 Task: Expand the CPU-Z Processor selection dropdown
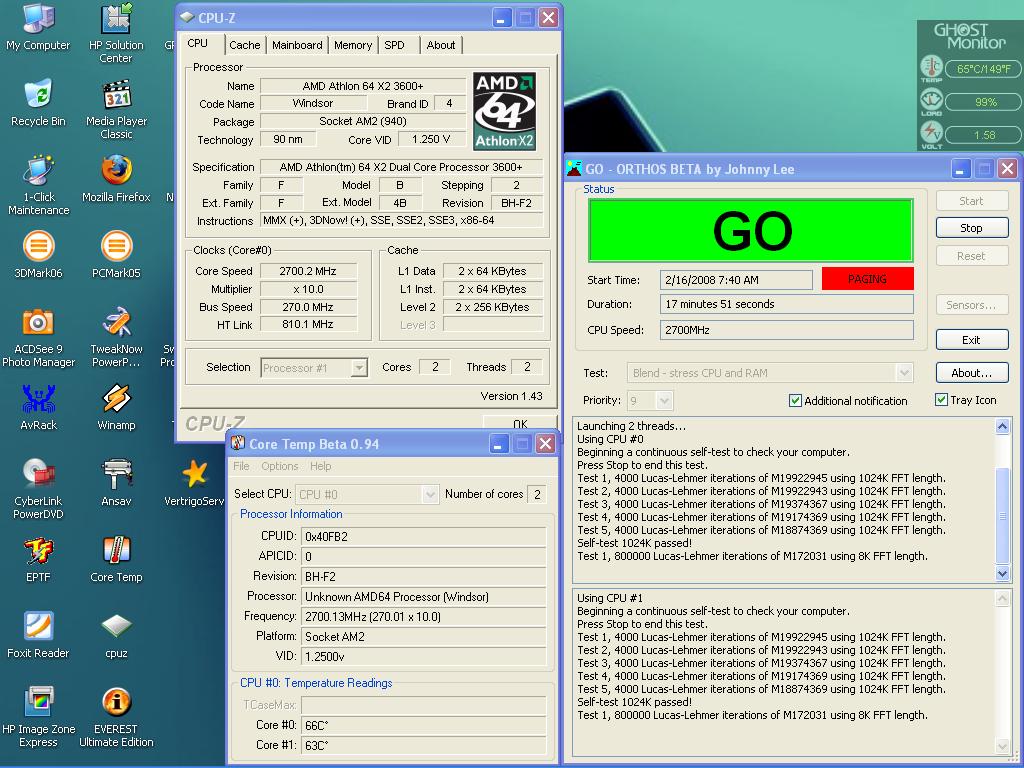tap(359, 368)
